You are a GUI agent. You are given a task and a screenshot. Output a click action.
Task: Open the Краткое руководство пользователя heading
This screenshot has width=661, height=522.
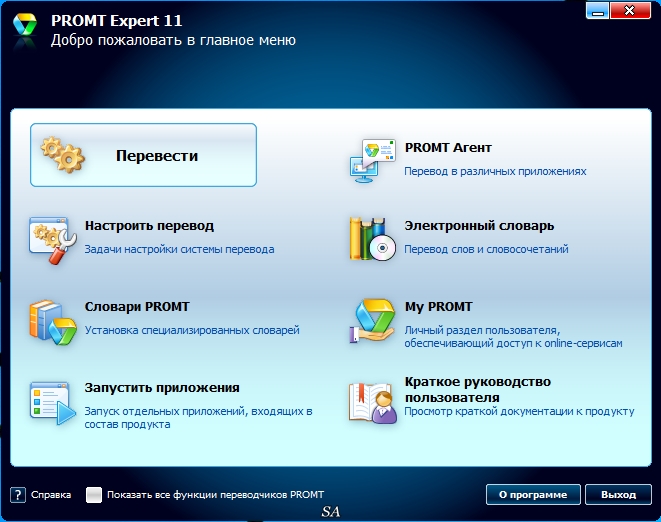pos(478,389)
